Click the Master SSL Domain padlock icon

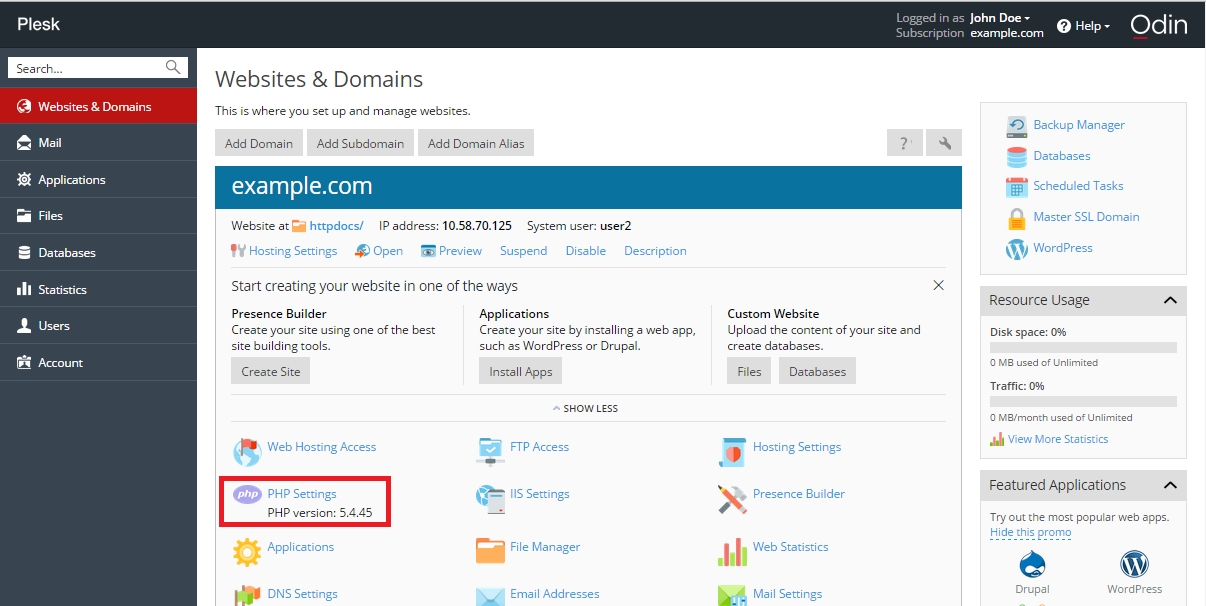tap(1017, 218)
